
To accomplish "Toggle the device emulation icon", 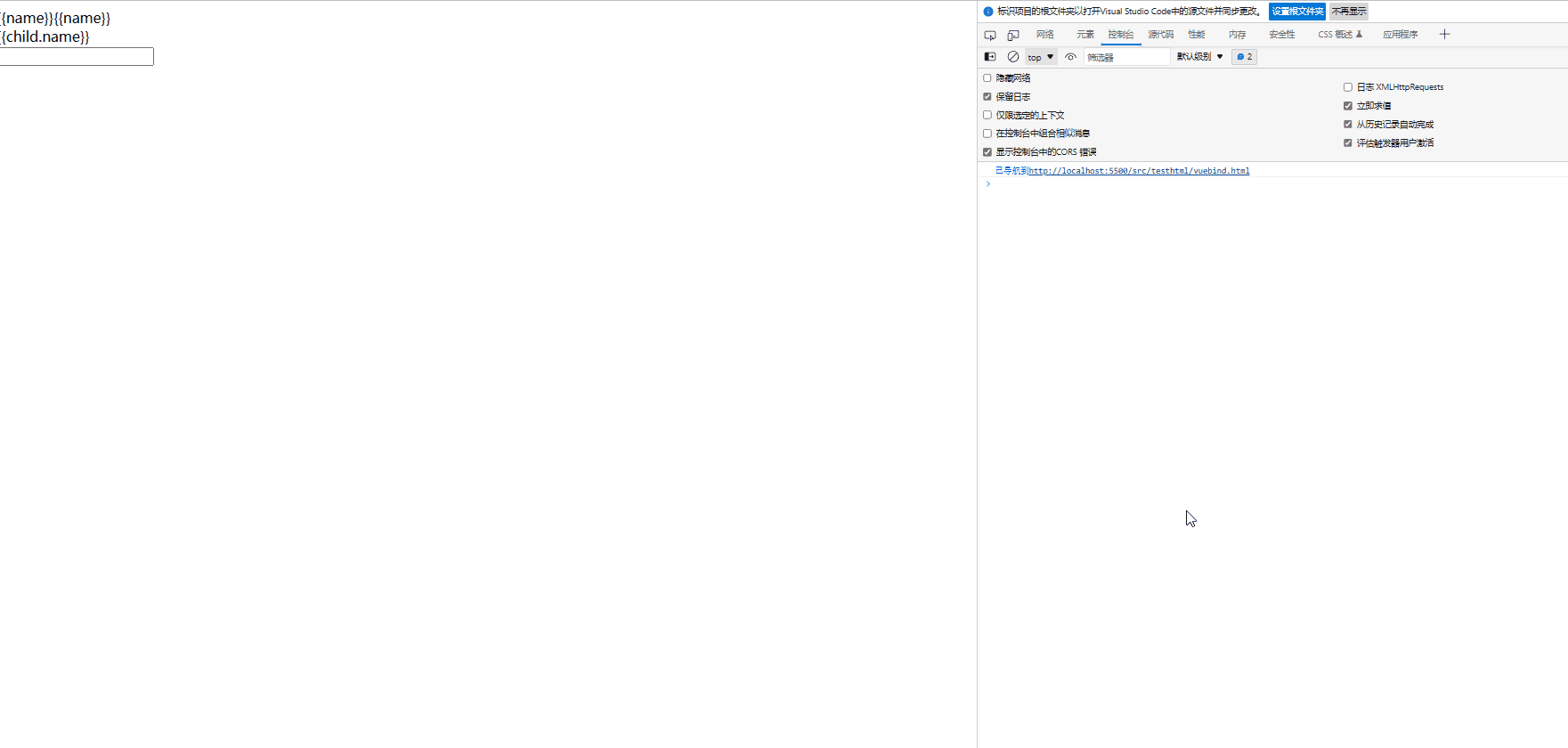I will pos(1013,35).
